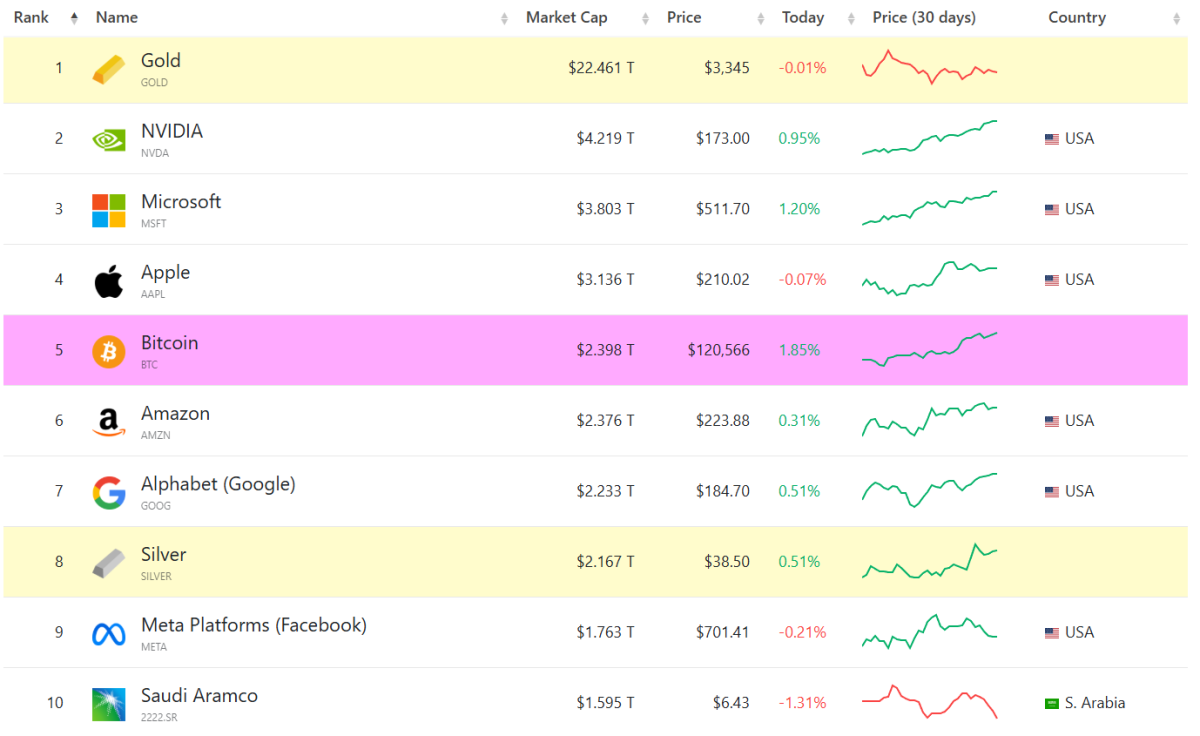Click the -0.21% Meta daily change

click(x=803, y=633)
